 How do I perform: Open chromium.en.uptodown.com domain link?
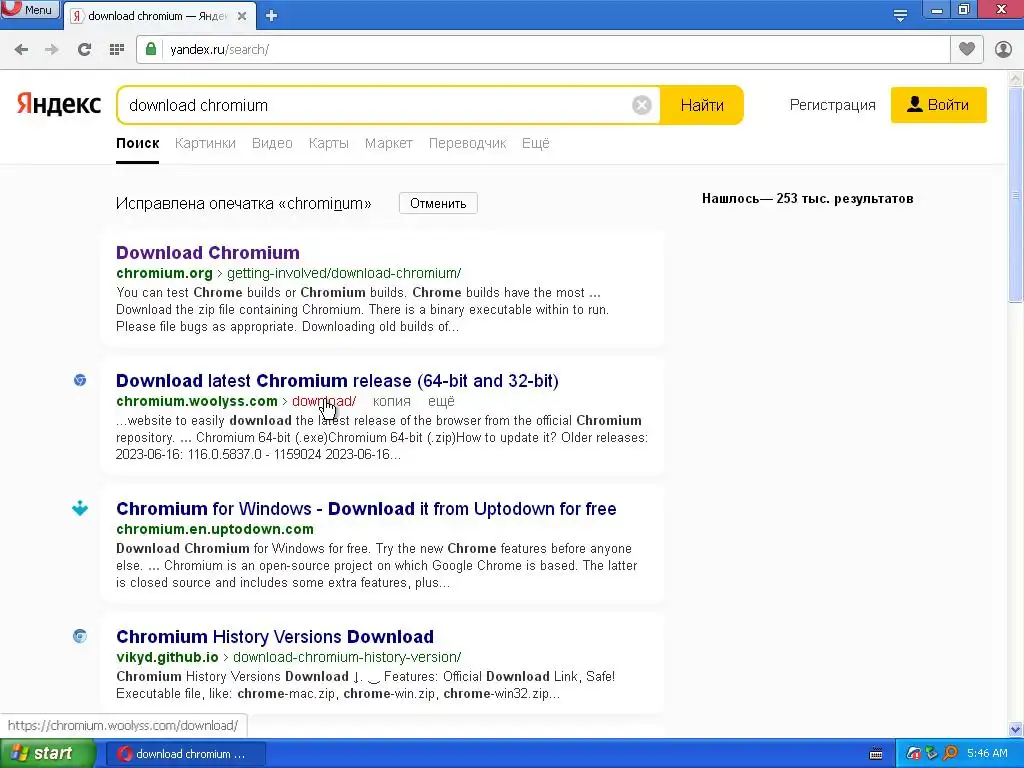point(215,529)
